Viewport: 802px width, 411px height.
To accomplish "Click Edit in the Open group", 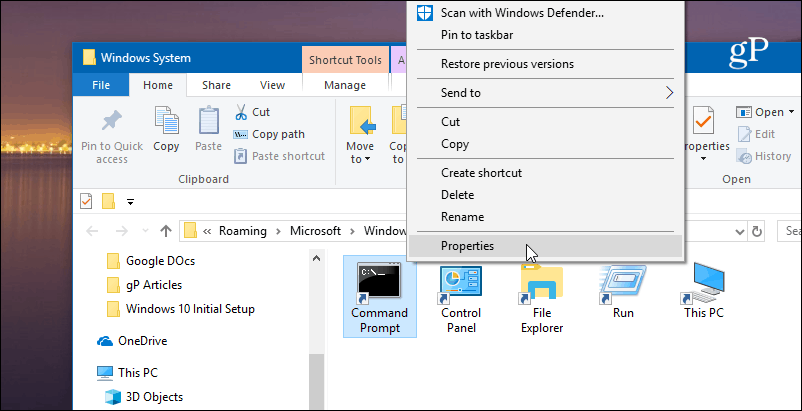I will point(756,134).
